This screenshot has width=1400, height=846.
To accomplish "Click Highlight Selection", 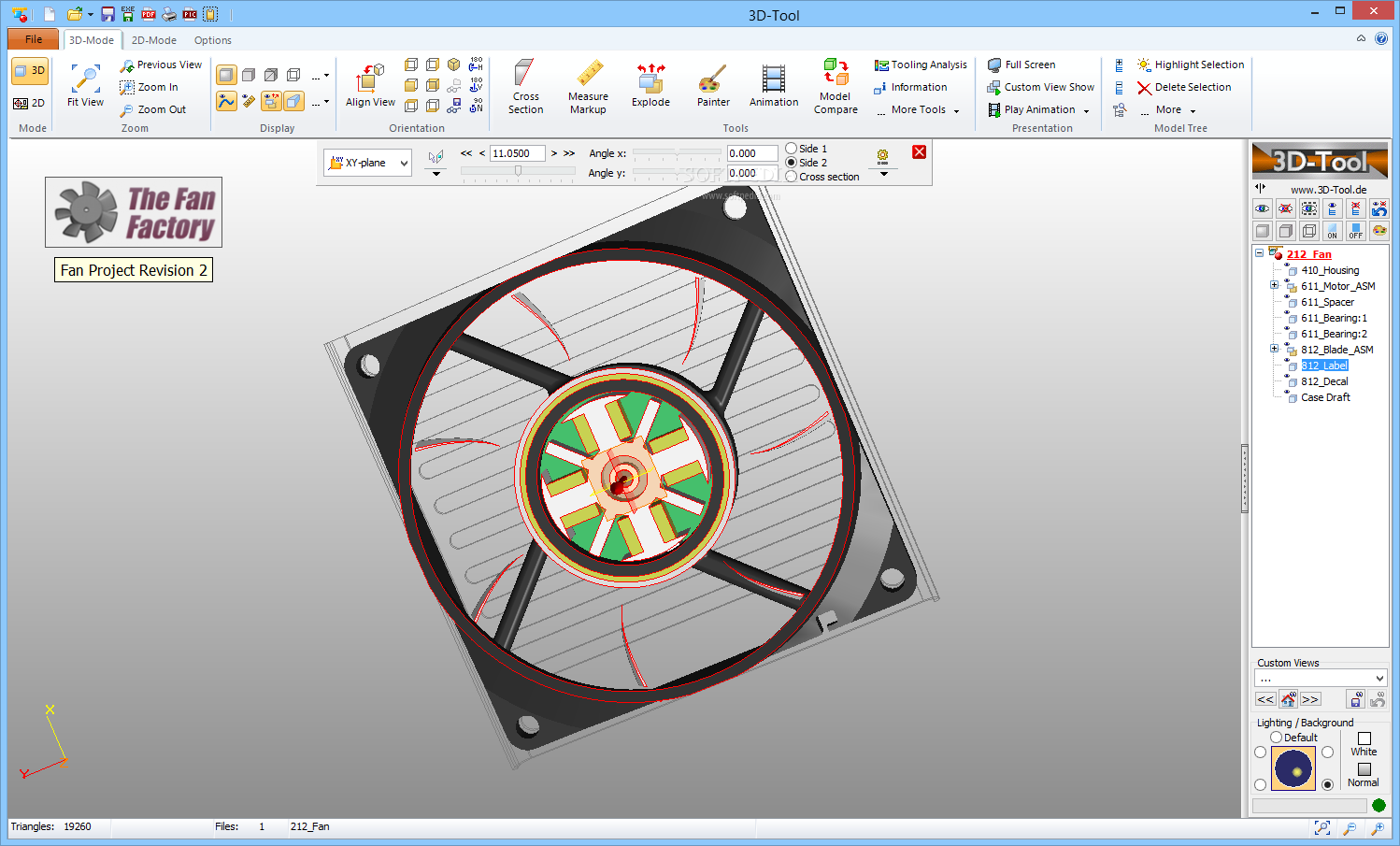I will pyautogui.click(x=1191, y=65).
